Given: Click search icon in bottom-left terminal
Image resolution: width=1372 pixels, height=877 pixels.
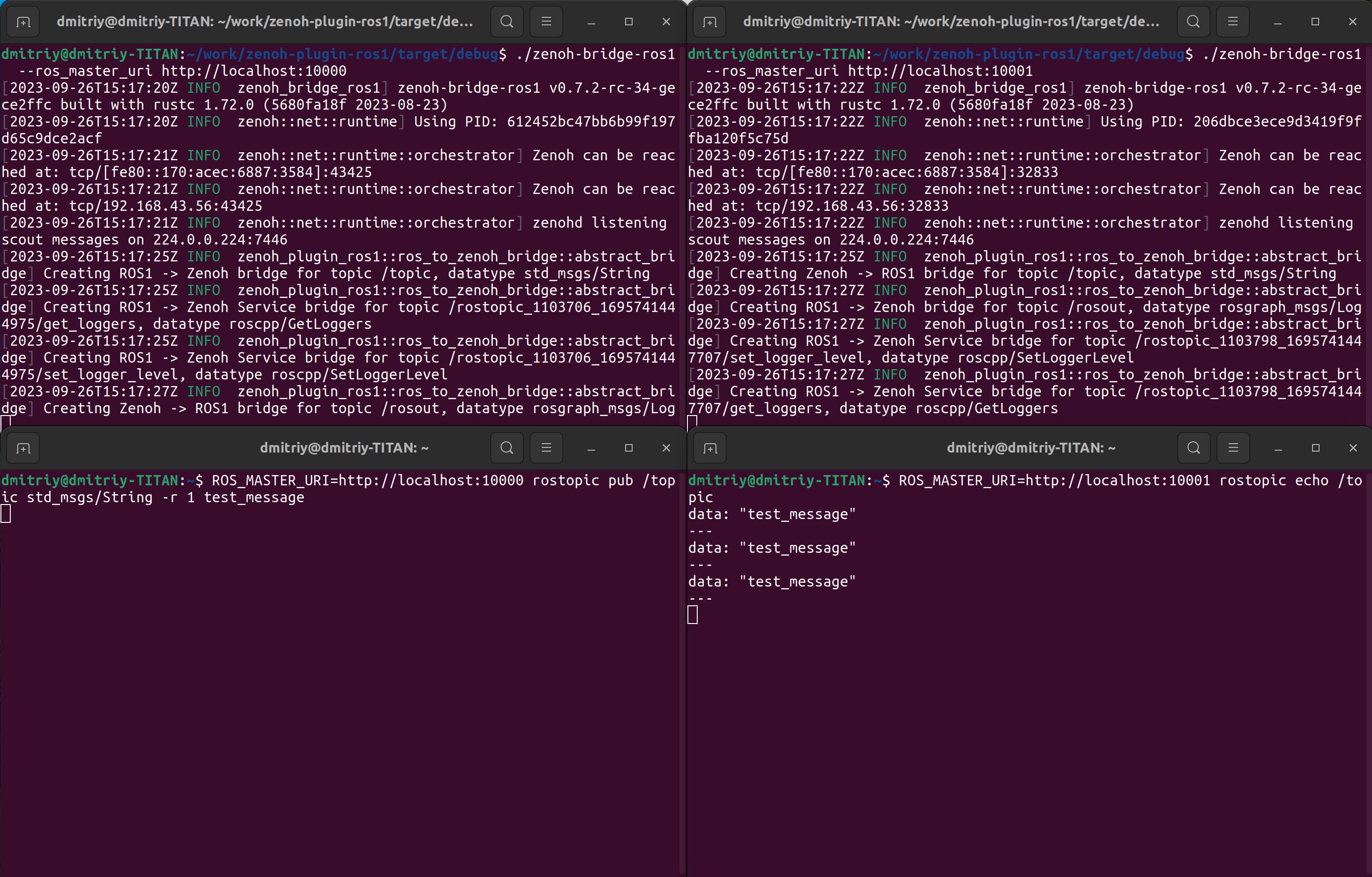Looking at the screenshot, I should tap(507, 448).
